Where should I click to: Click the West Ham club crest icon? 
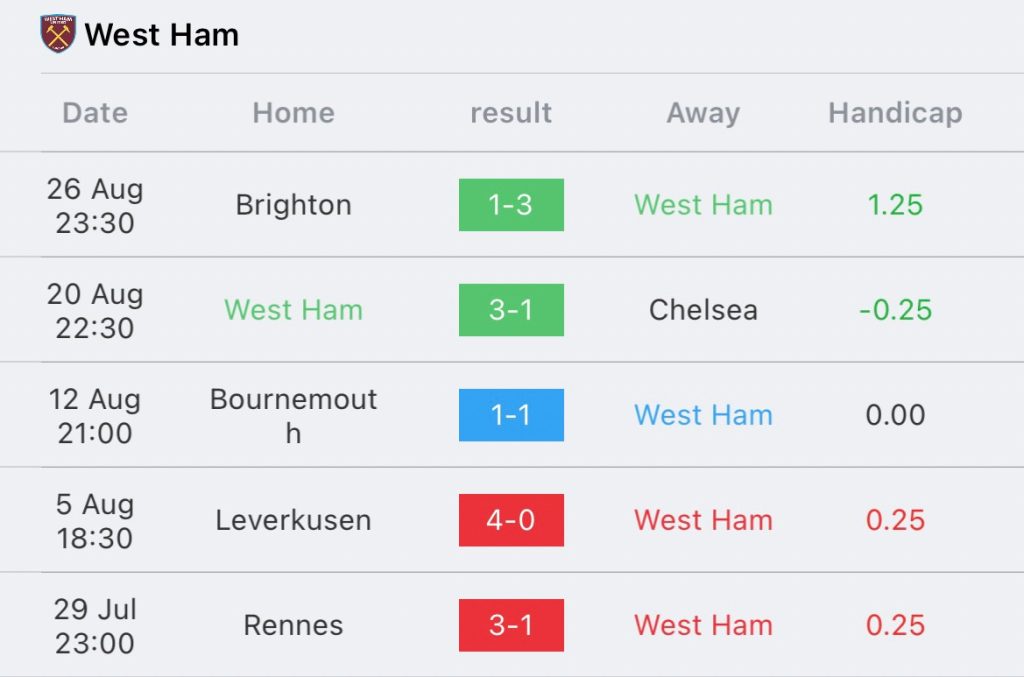coord(58,34)
